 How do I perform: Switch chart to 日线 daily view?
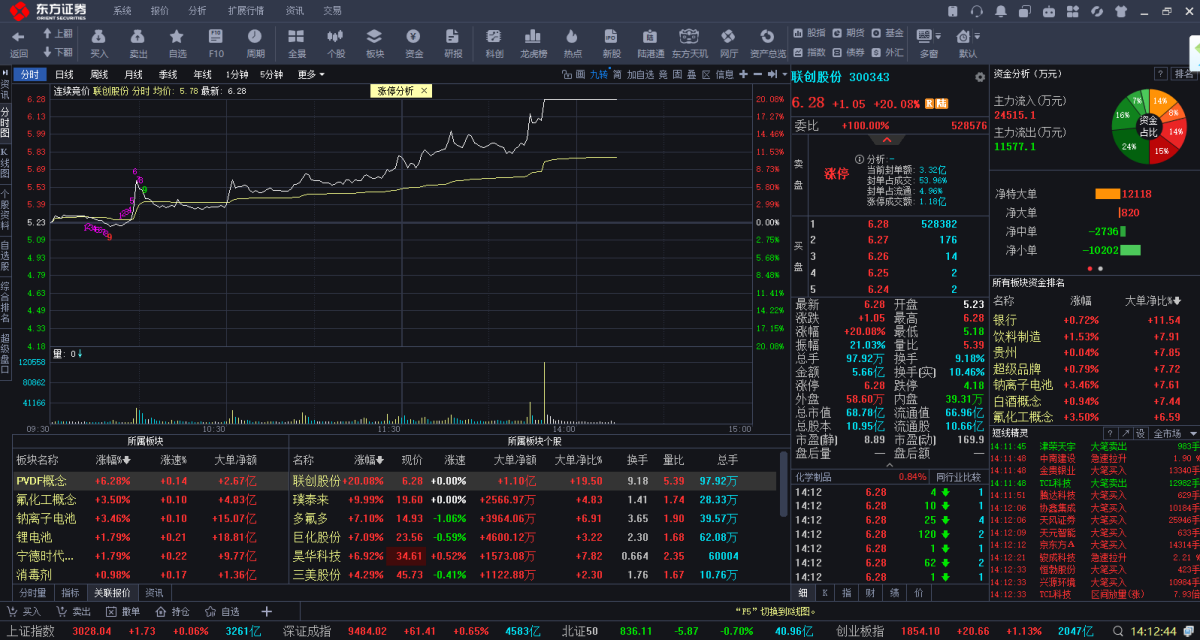pyautogui.click(x=64, y=74)
